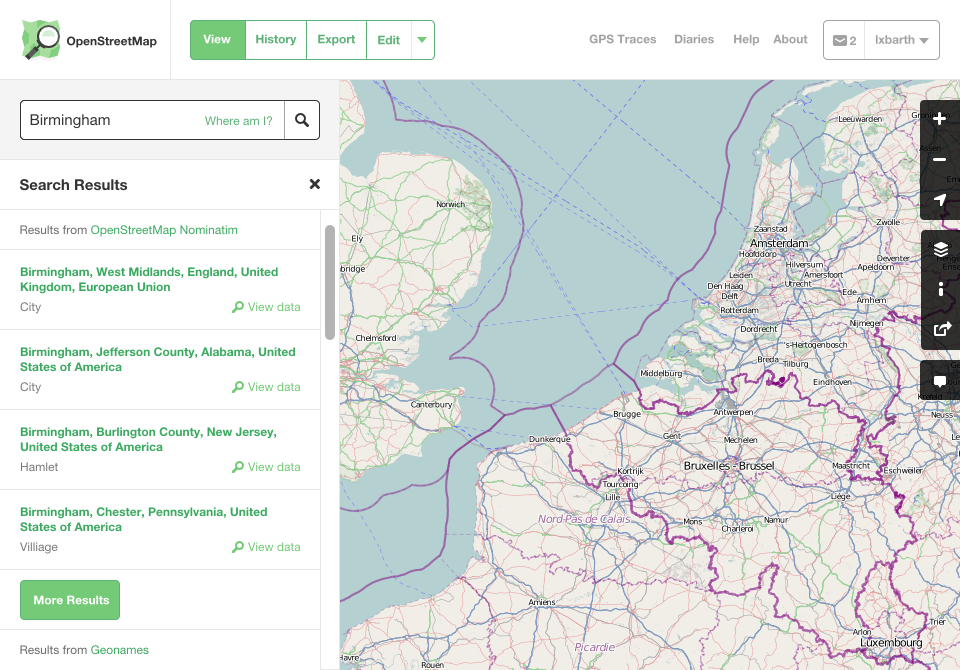Click the Nord-Pas de Calais region label
Image resolution: width=960 pixels, height=670 pixels.
584,519
